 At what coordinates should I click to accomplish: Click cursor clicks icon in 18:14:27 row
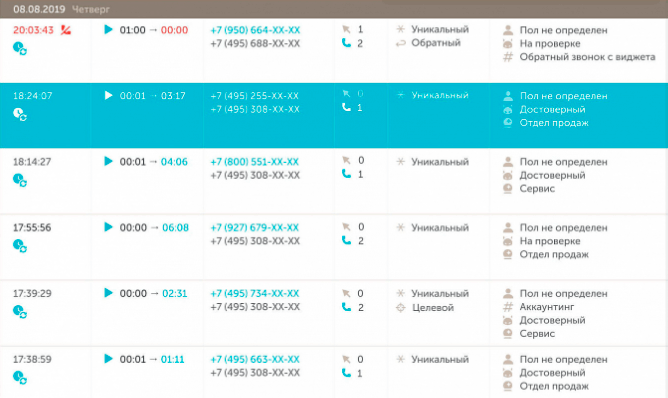tap(346, 160)
